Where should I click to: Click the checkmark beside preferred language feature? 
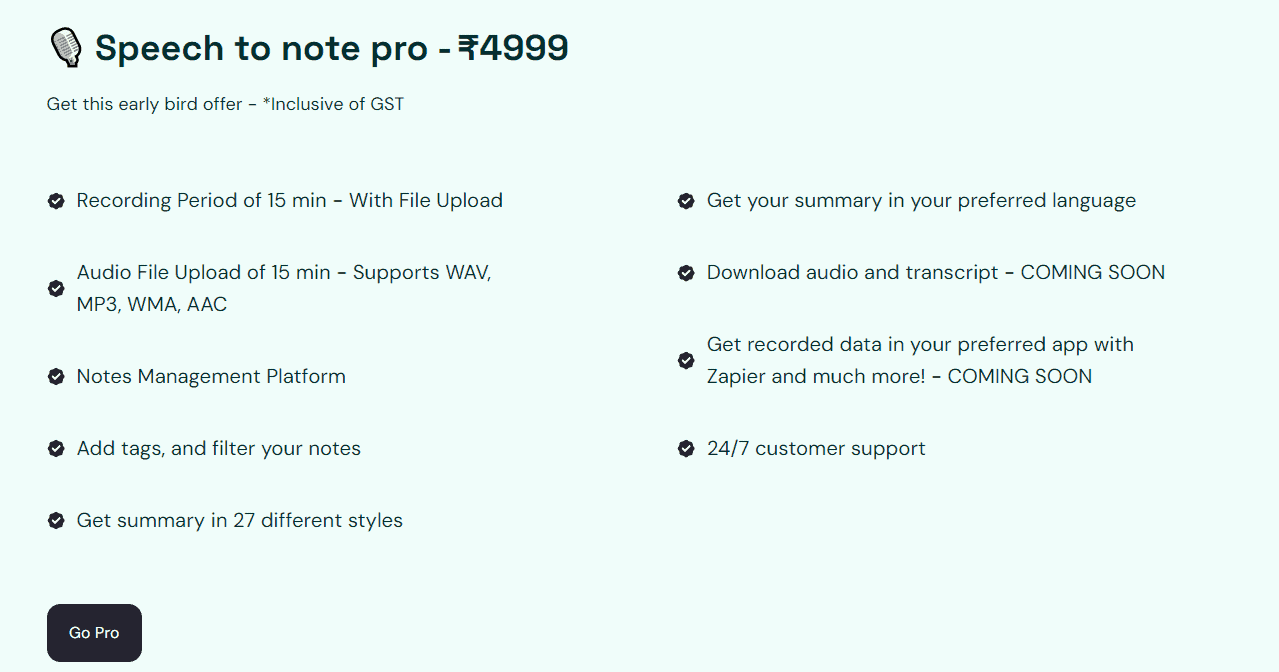point(686,200)
